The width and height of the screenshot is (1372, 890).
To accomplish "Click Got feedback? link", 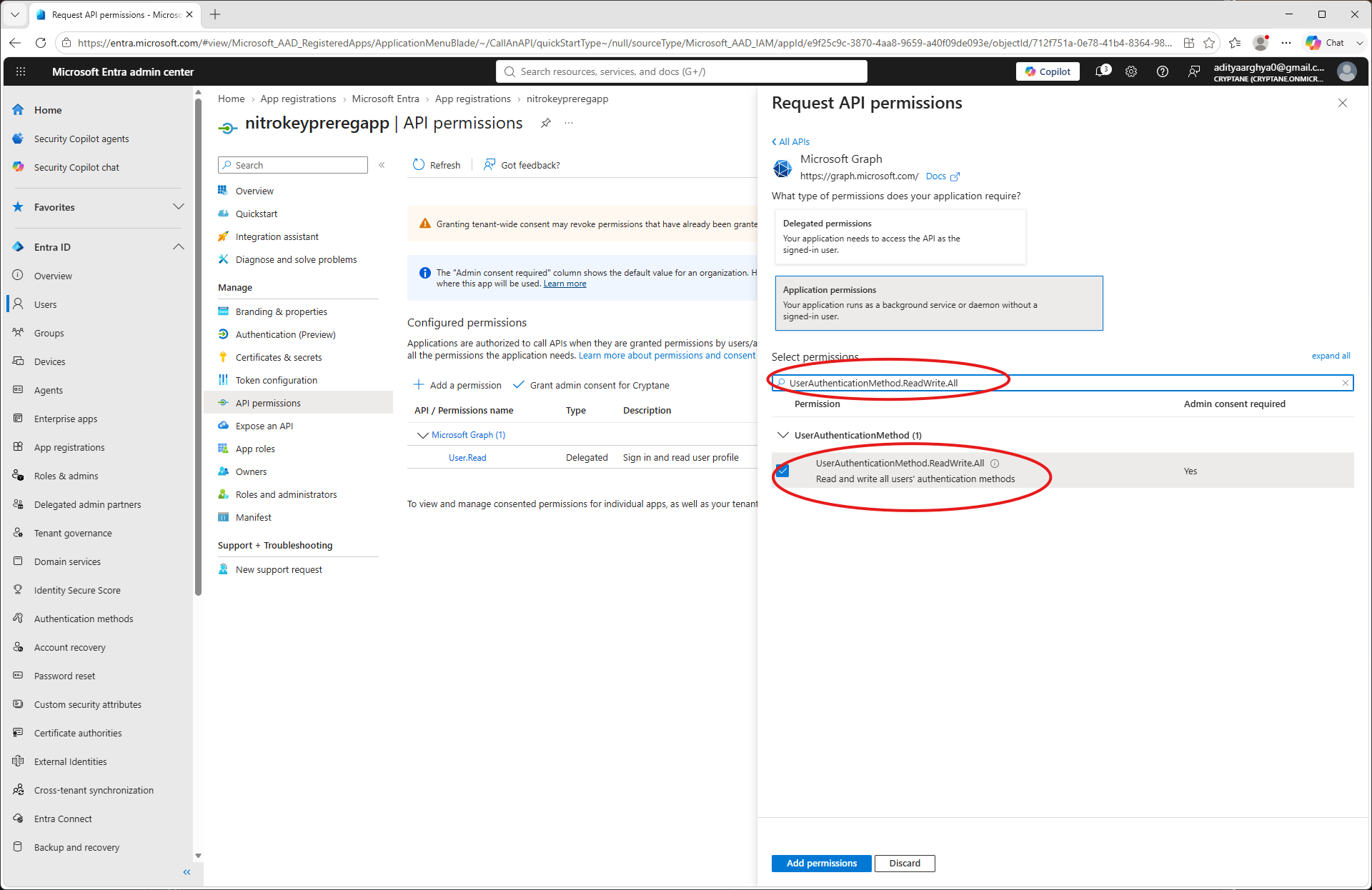I will point(522,165).
